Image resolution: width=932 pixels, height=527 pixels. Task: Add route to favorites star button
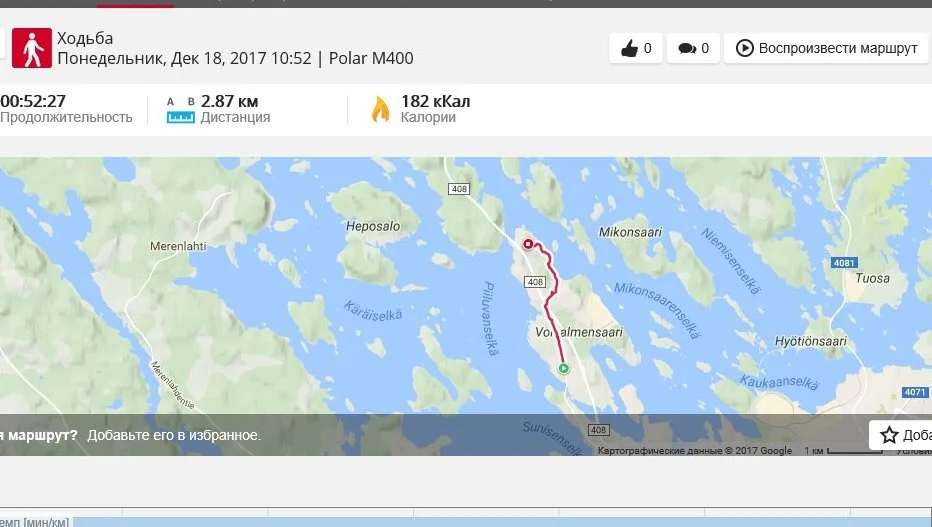tap(900, 435)
